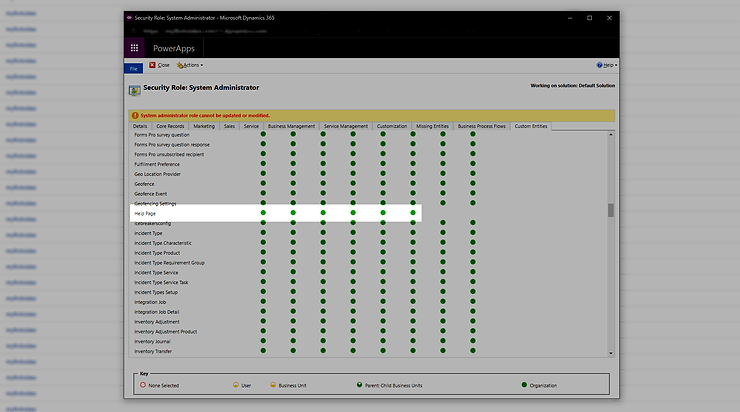Click the Inventory Journal entity name
The height and width of the screenshot is (412, 740).
[152, 341]
